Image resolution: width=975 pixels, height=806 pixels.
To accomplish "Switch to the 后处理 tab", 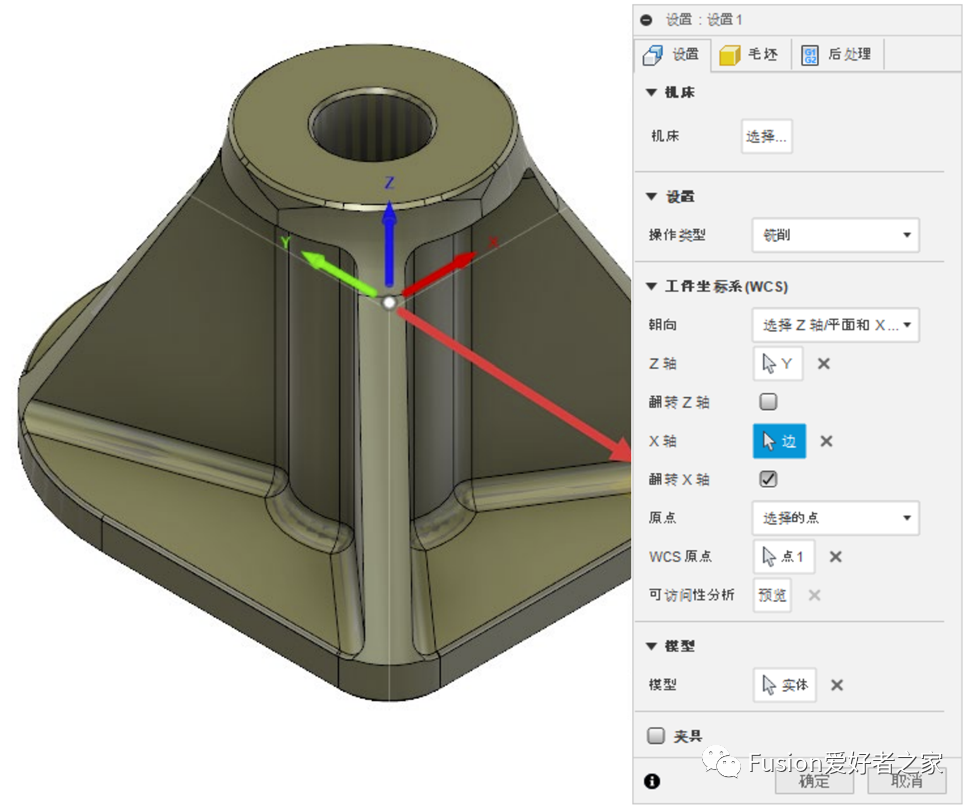I will tap(838, 55).
